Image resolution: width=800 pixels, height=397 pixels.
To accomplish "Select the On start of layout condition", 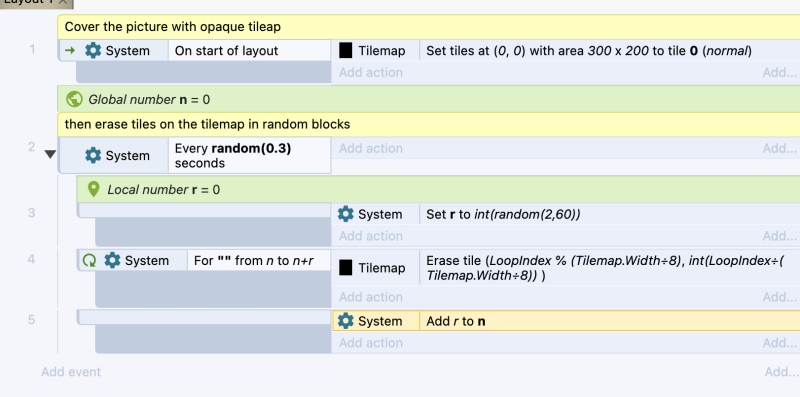I will [249, 51].
